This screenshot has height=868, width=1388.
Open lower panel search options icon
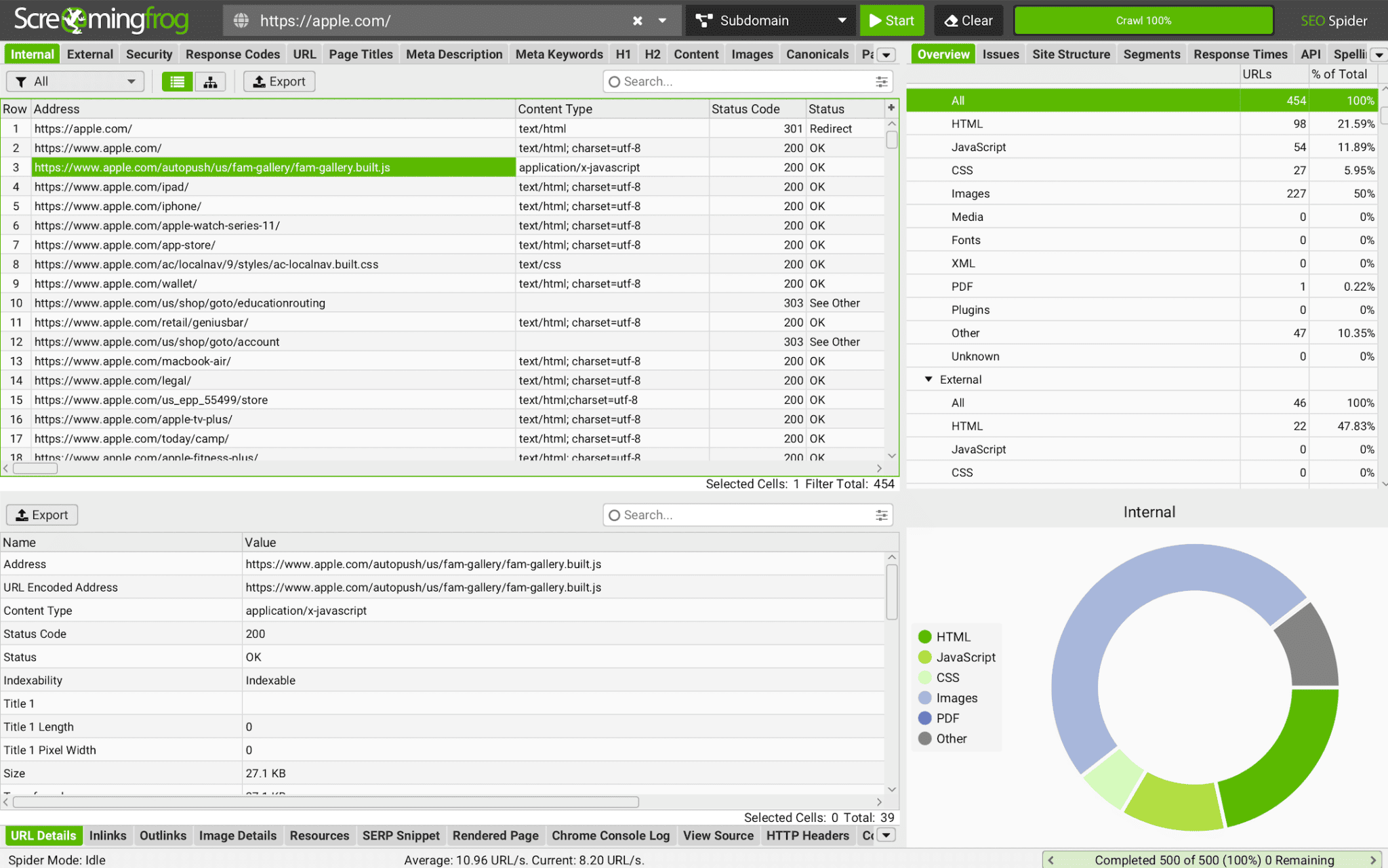click(x=881, y=515)
